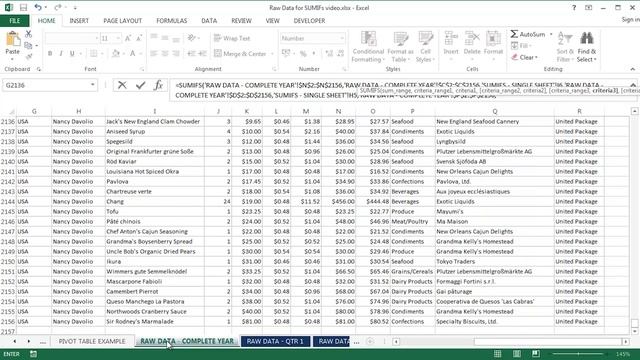This screenshot has width=640, height=360.
Task: Confirm formula with checkmark icon
Action: click(x=140, y=85)
